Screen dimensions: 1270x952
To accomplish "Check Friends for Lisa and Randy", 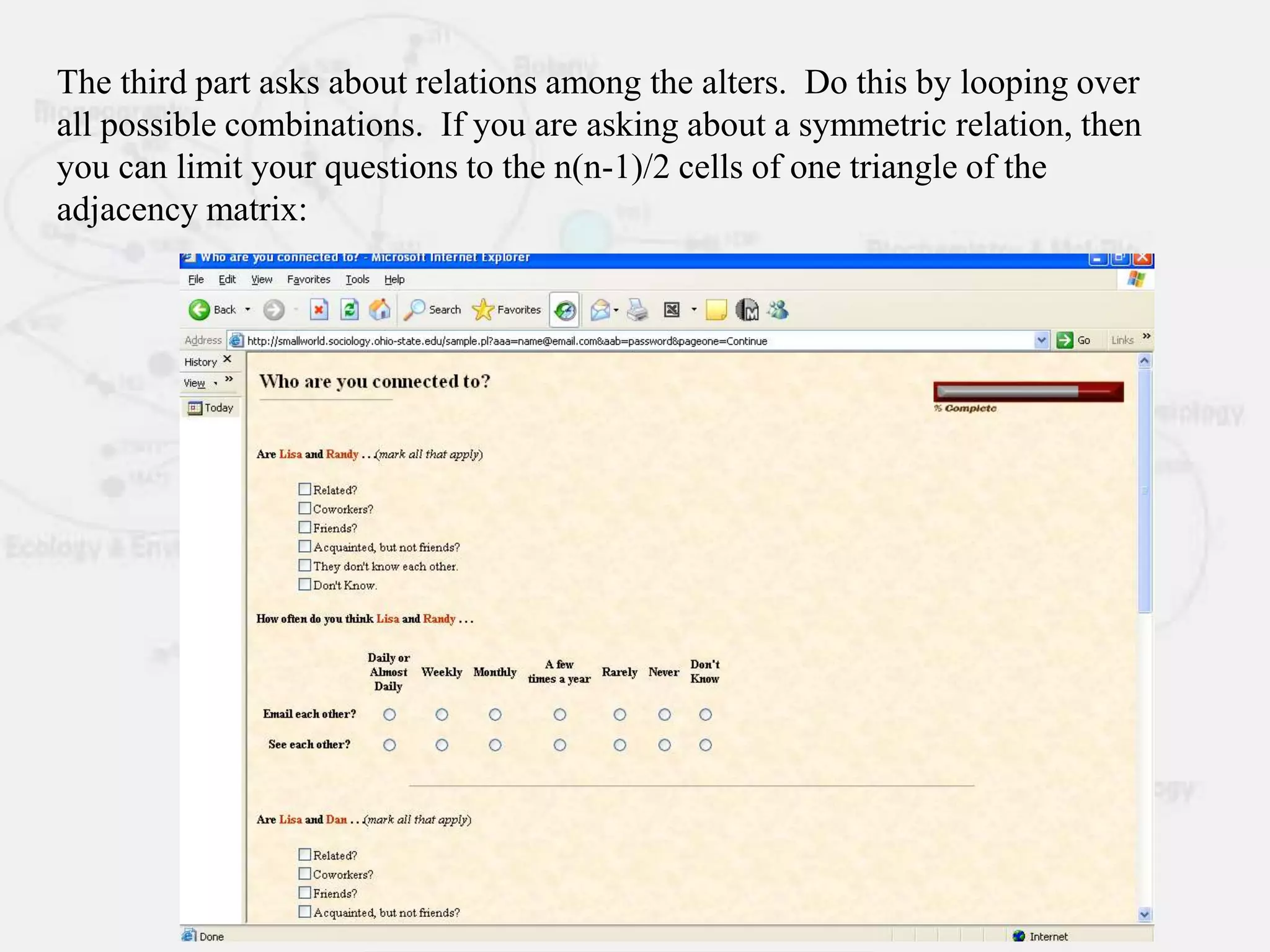I will click(x=304, y=527).
